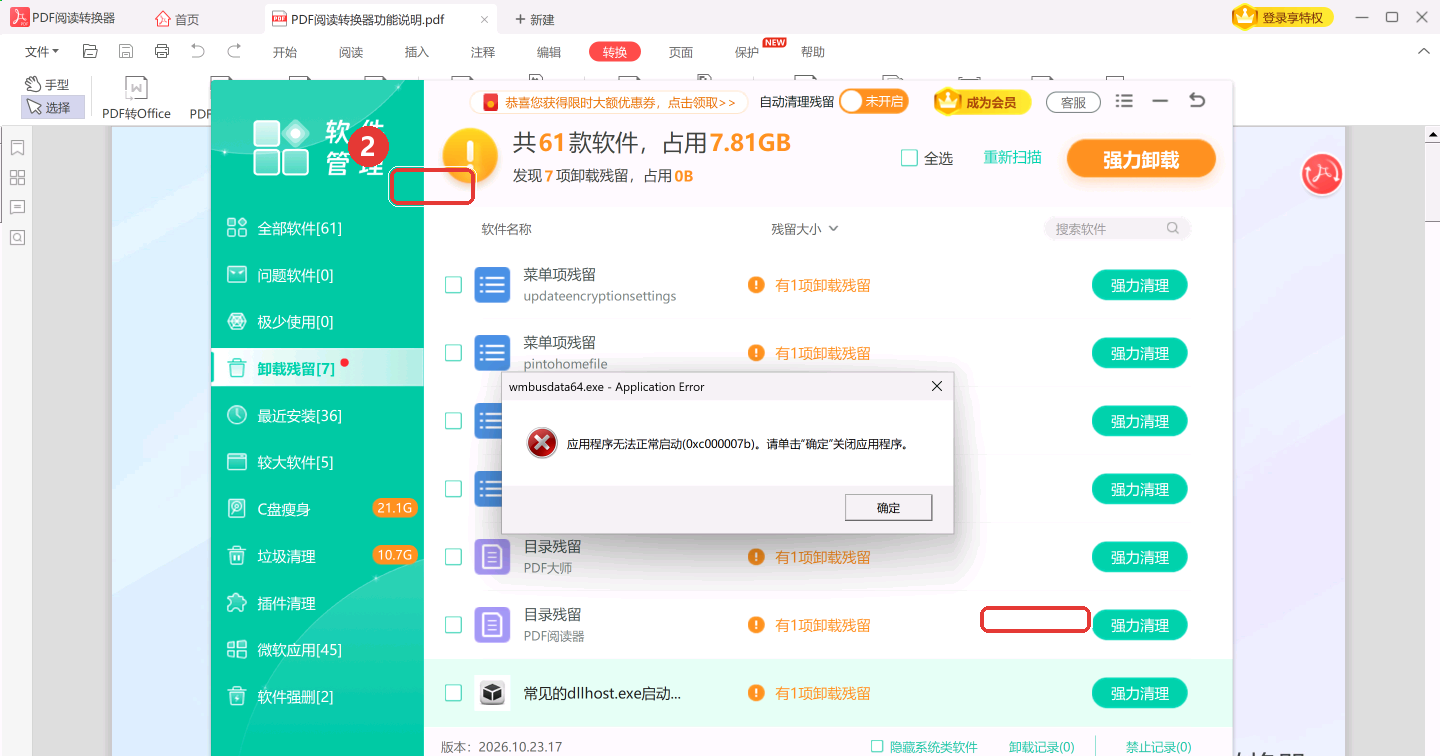This screenshot has width=1440, height=756.
Task: Click 确定 in the error dialog
Action: pos(888,508)
